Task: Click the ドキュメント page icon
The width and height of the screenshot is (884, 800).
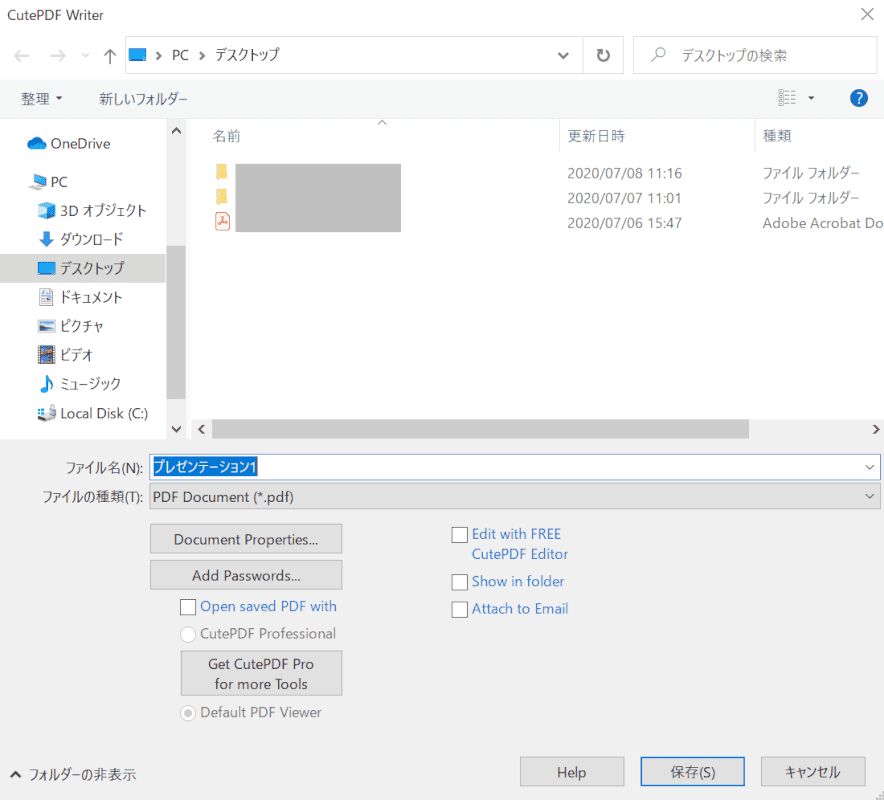Action: [46, 297]
